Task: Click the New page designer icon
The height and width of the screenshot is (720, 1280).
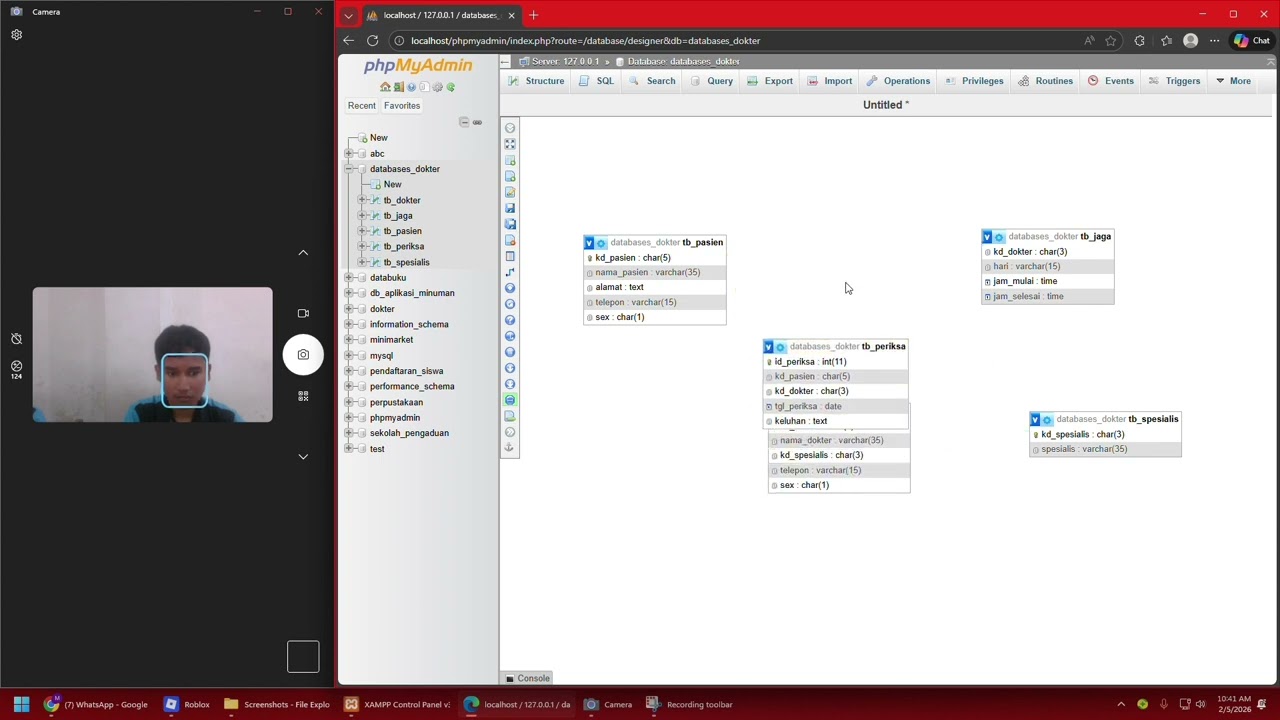Action: [x=510, y=176]
